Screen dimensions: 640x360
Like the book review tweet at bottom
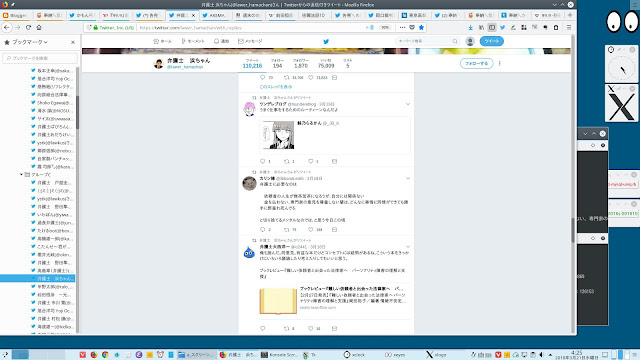point(311,328)
